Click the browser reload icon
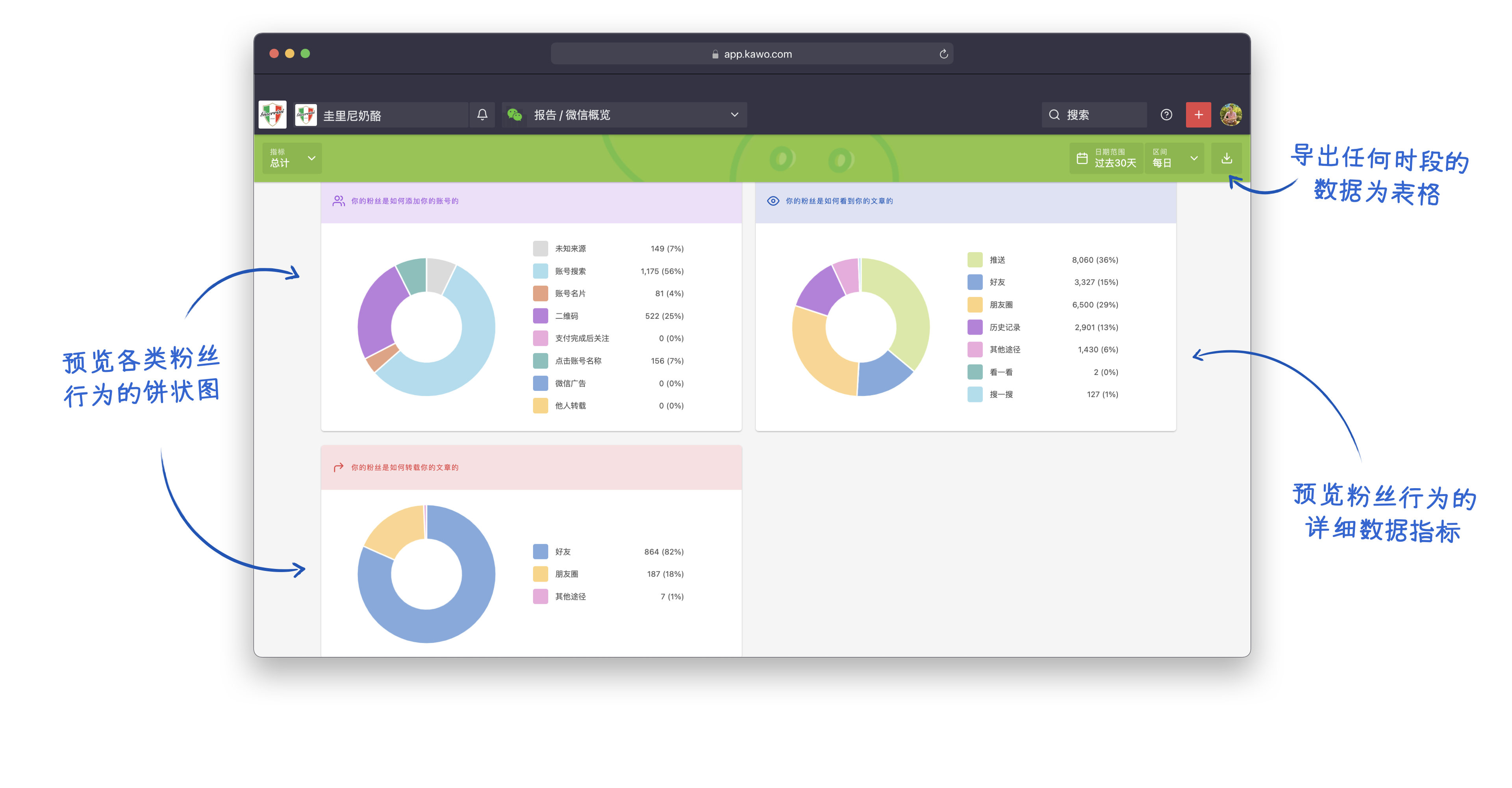 point(943,54)
